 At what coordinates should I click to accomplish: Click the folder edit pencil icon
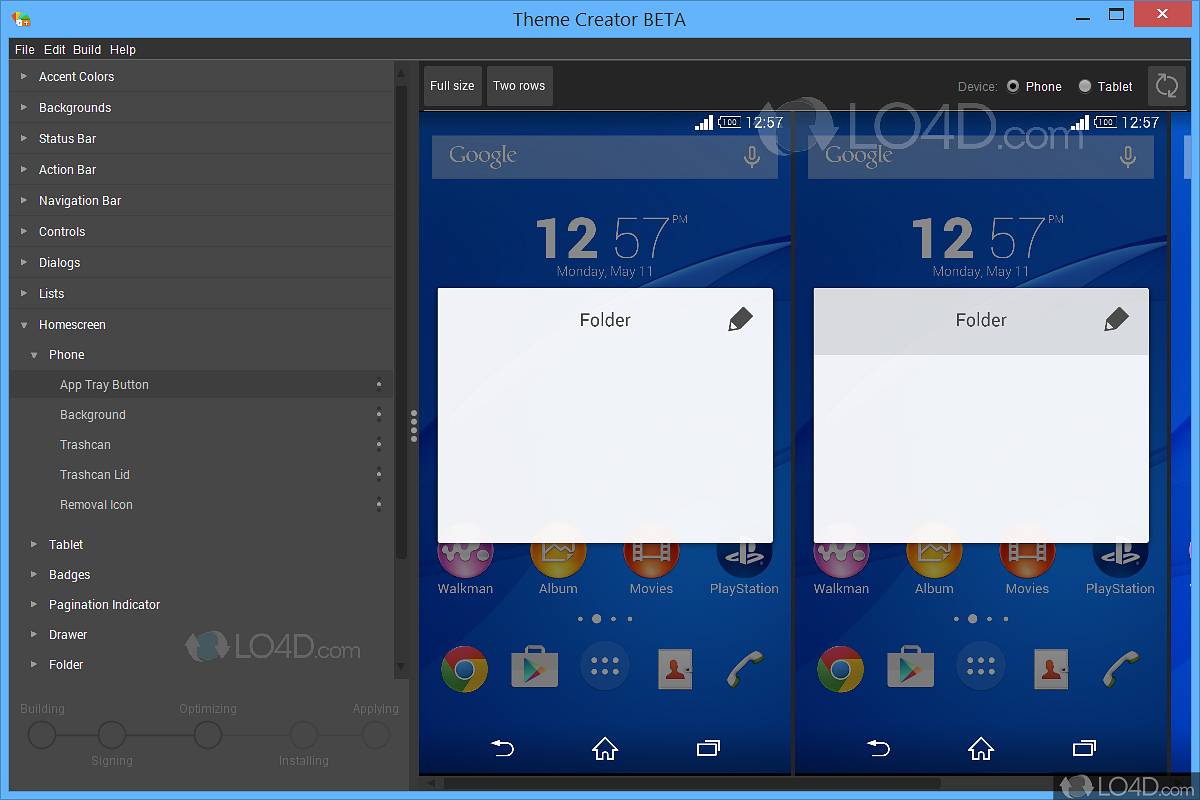[740, 318]
